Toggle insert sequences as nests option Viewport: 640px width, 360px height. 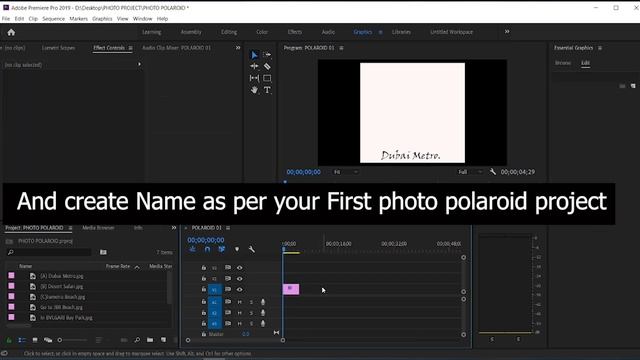point(192,249)
